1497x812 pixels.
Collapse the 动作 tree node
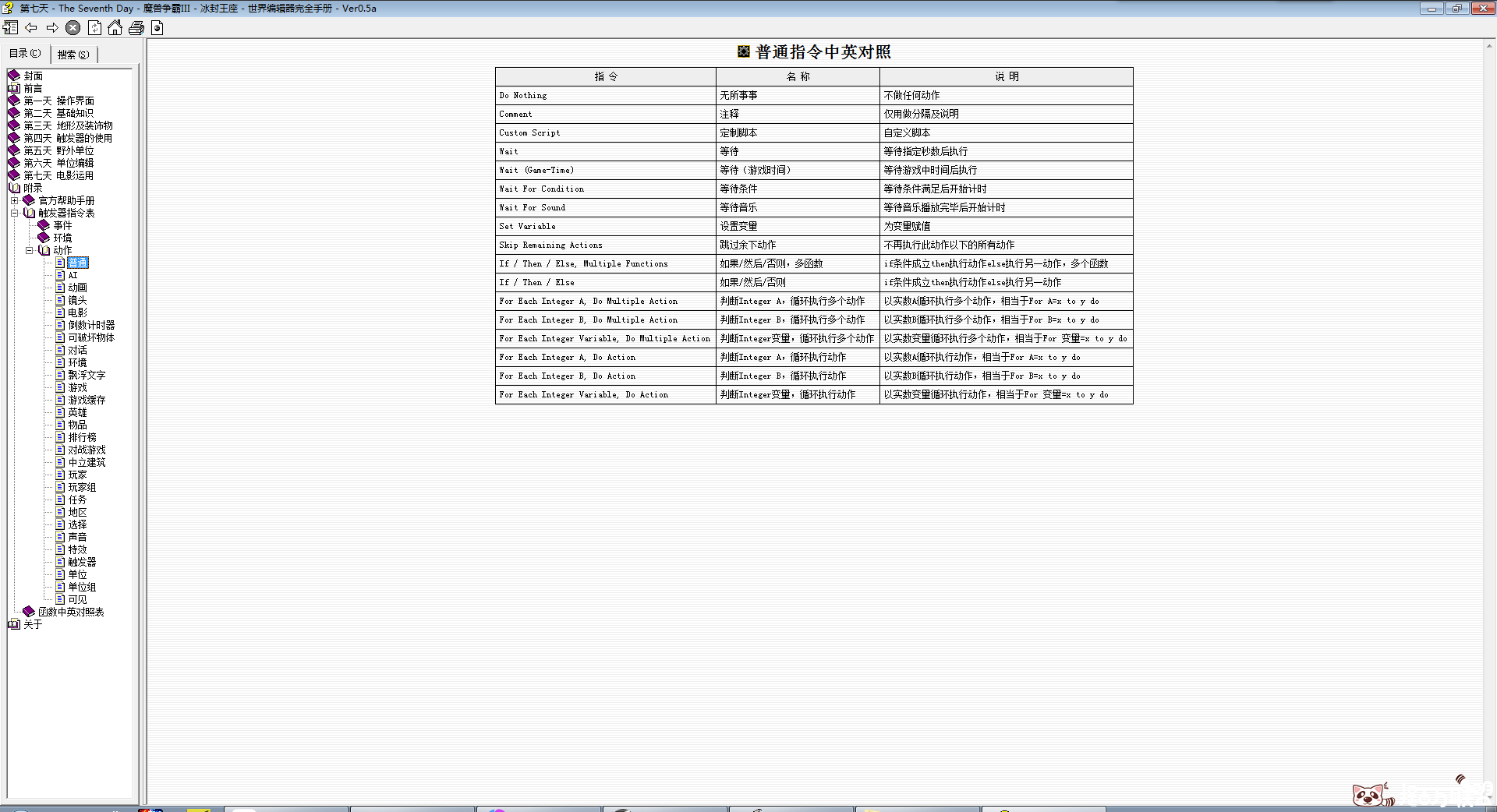click(x=30, y=249)
